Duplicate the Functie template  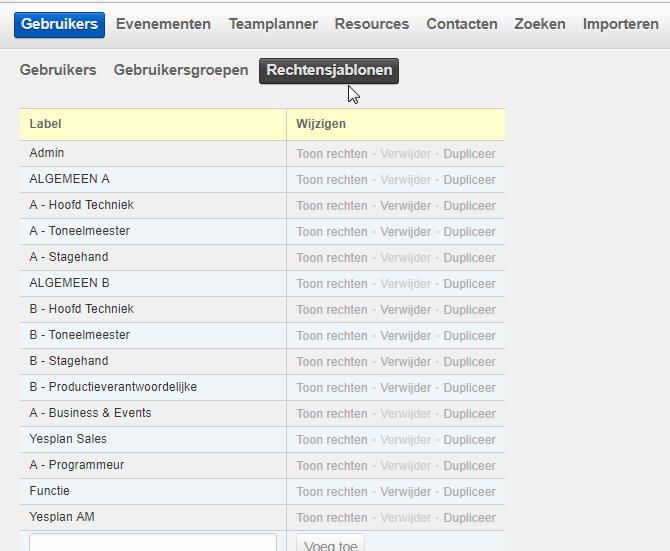point(469,492)
